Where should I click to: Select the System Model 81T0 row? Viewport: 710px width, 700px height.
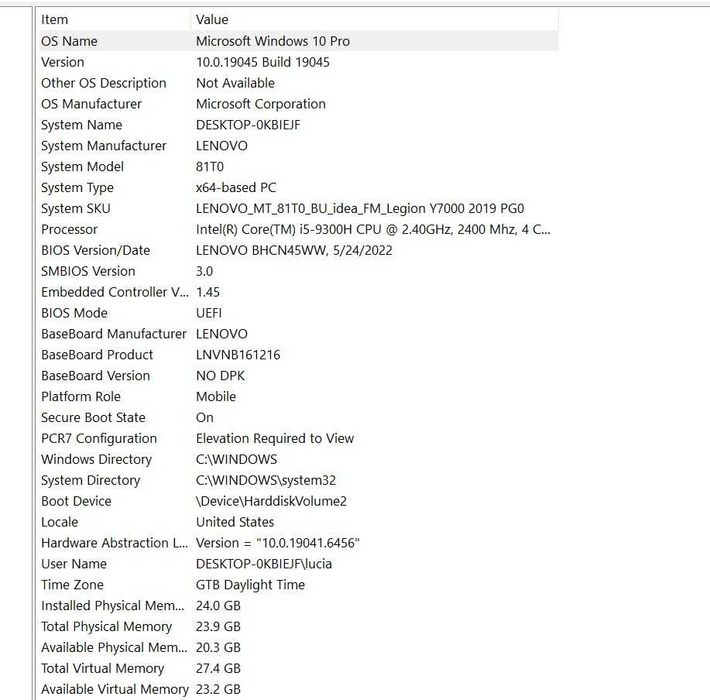pos(297,167)
